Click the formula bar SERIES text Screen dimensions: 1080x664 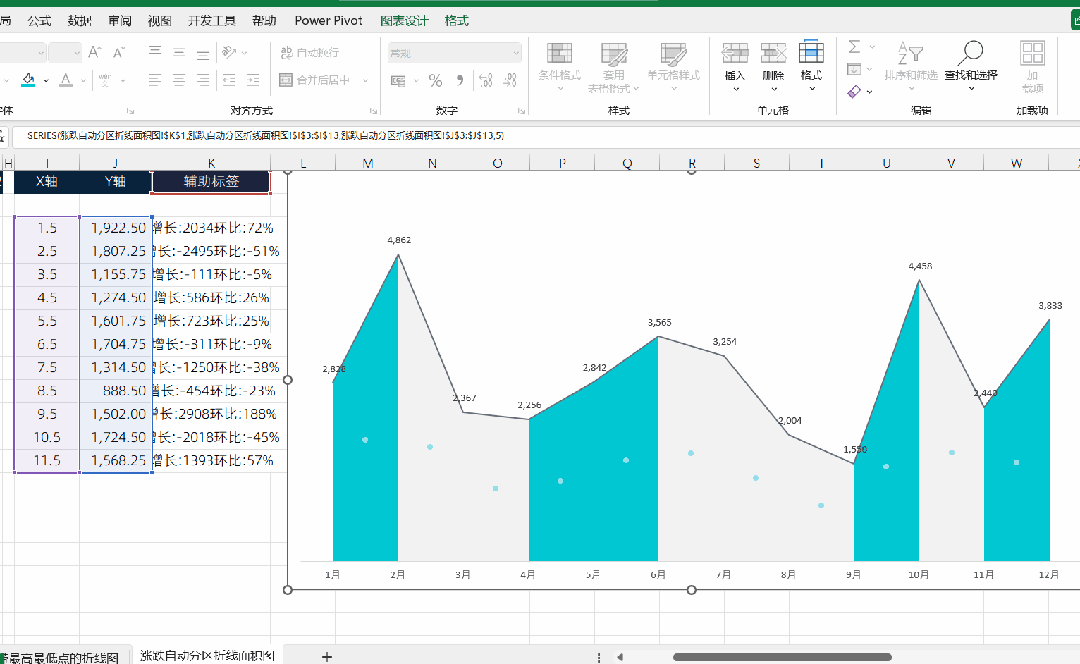265,136
